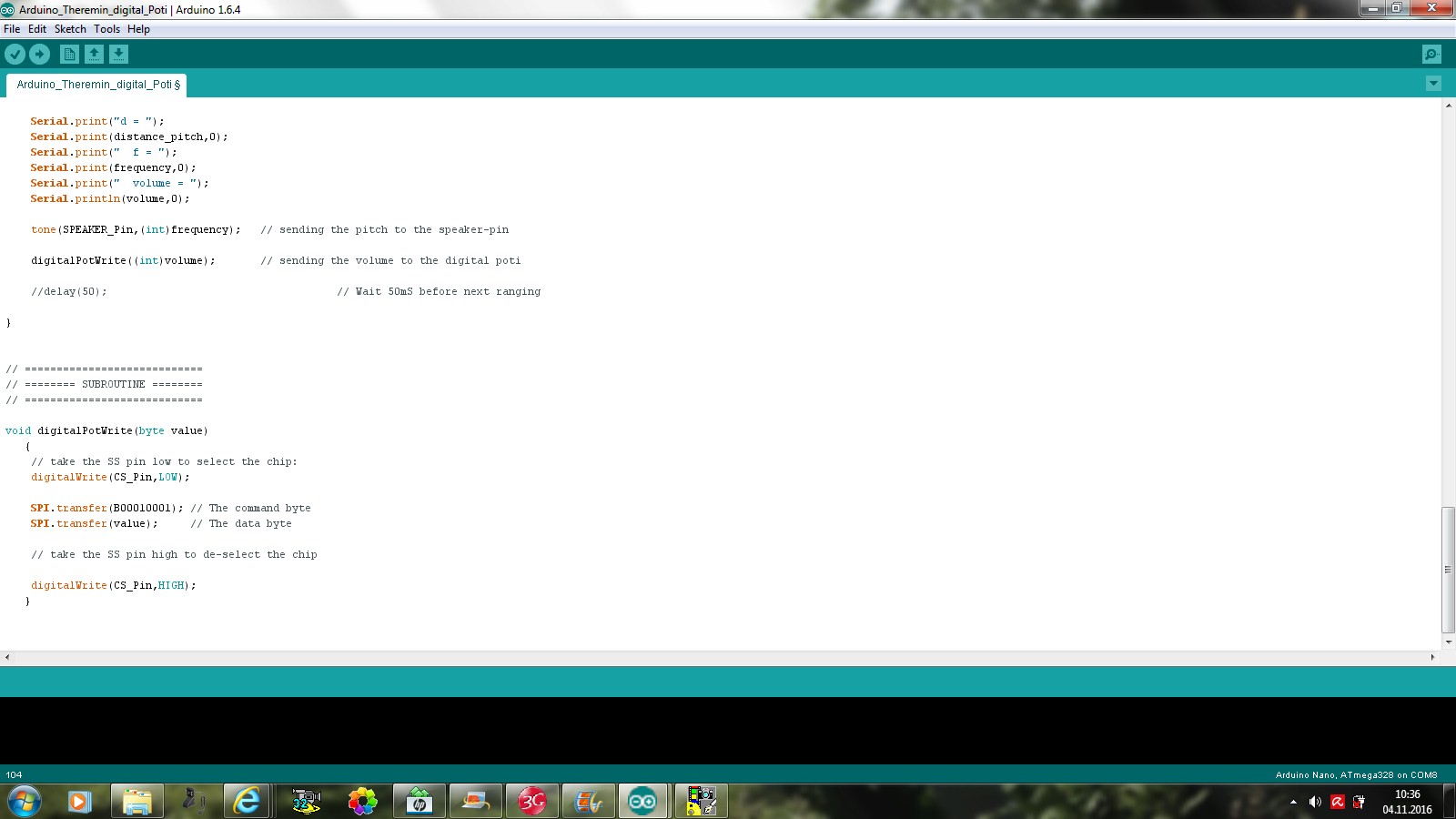Click 'digitalWrite(CS_Pin,HIGH);' line
Image resolution: width=1456 pixels, height=819 pixels.
click(113, 585)
